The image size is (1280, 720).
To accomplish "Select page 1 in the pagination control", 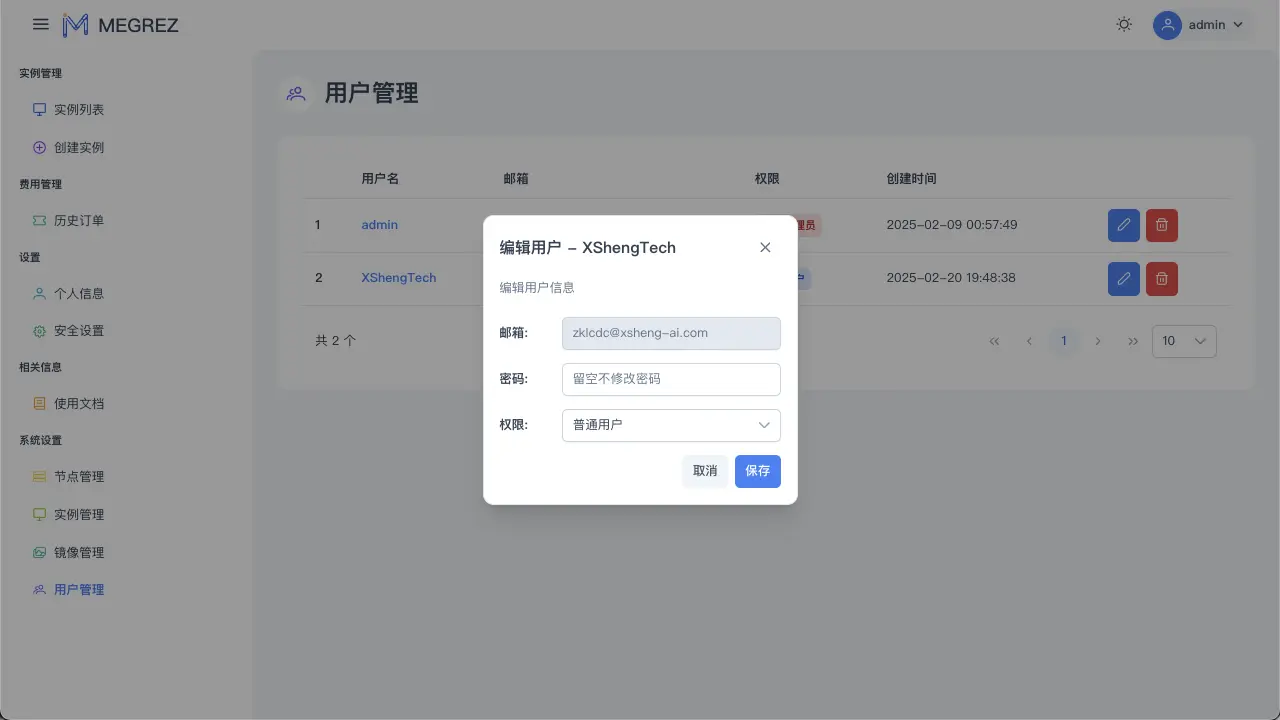I will click(x=1064, y=341).
